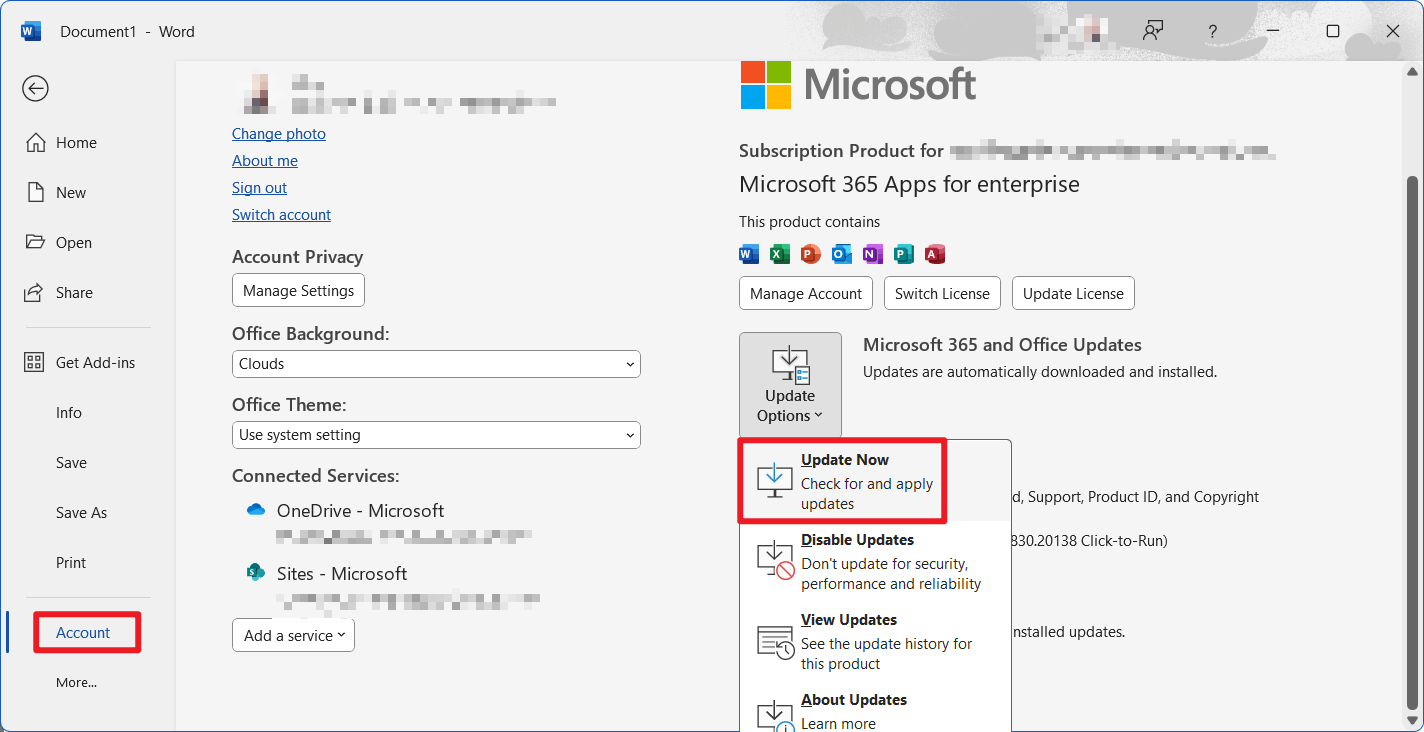Click More... at the bottom of the sidebar

pos(76,683)
